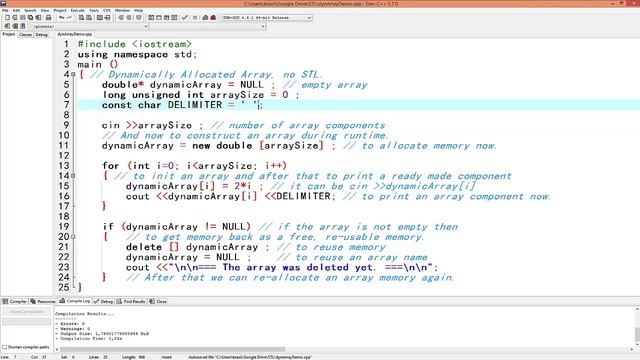The image size is (640, 360).
Task: Click the Replace toolbar icon
Action: tap(89, 18)
